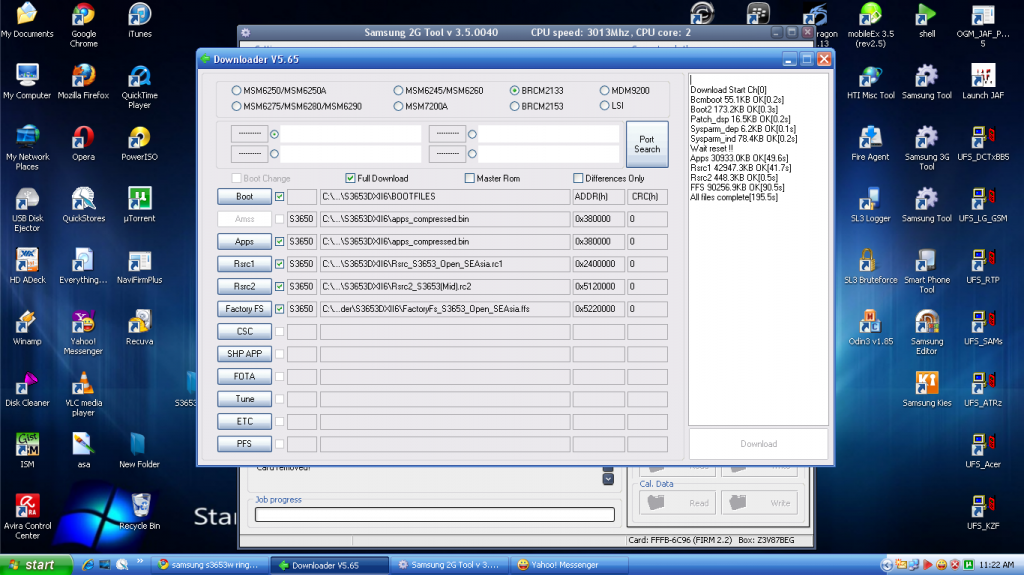
Task: Open the VLC media player icon
Action: (83, 394)
